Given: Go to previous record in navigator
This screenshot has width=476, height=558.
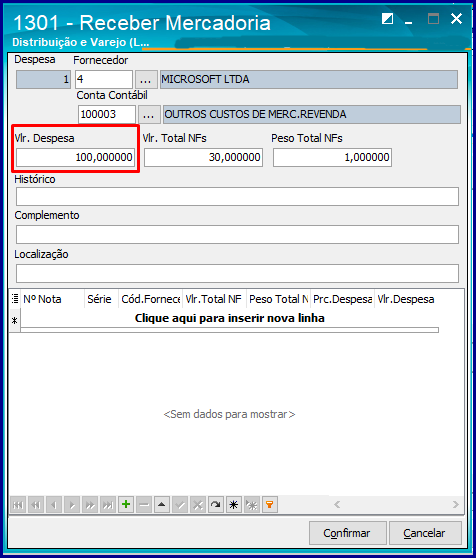Looking at the screenshot, I should pyautogui.click(x=54, y=504).
